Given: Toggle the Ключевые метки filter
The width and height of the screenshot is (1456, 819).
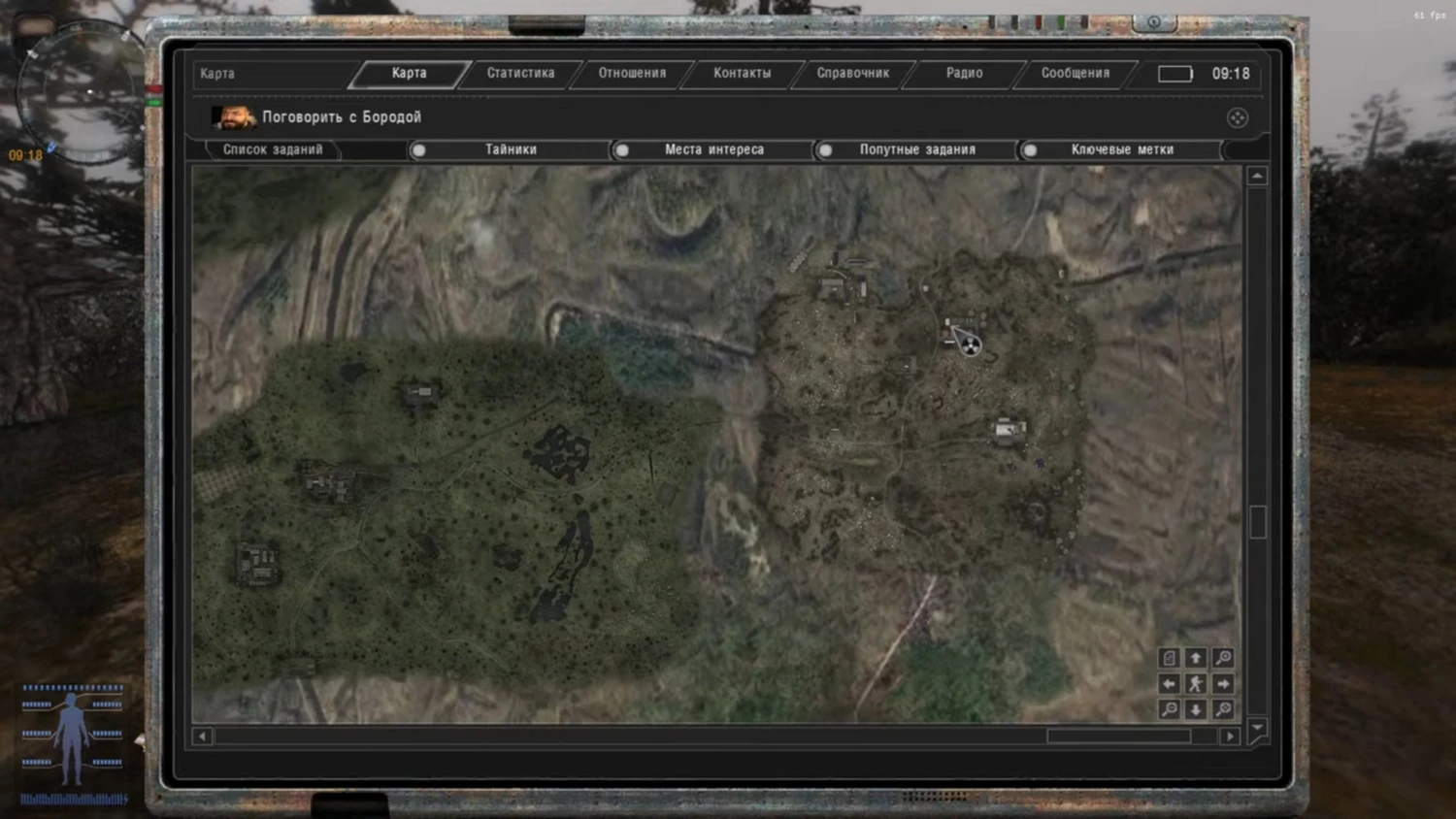Looking at the screenshot, I should (x=1031, y=150).
